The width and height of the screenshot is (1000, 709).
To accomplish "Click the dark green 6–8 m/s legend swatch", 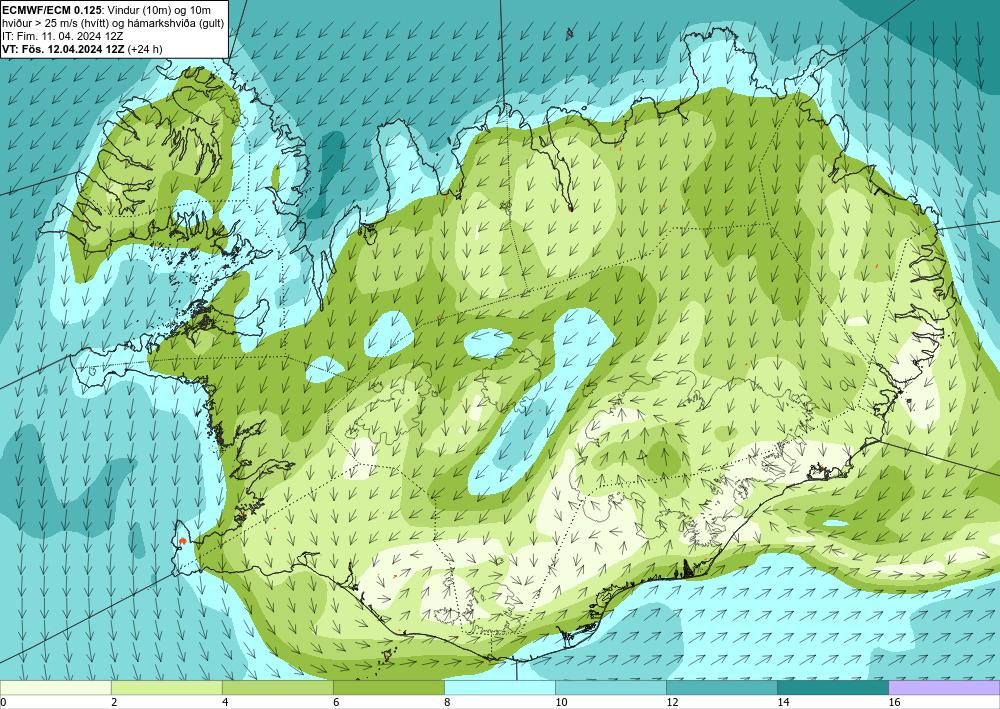I will [388, 688].
